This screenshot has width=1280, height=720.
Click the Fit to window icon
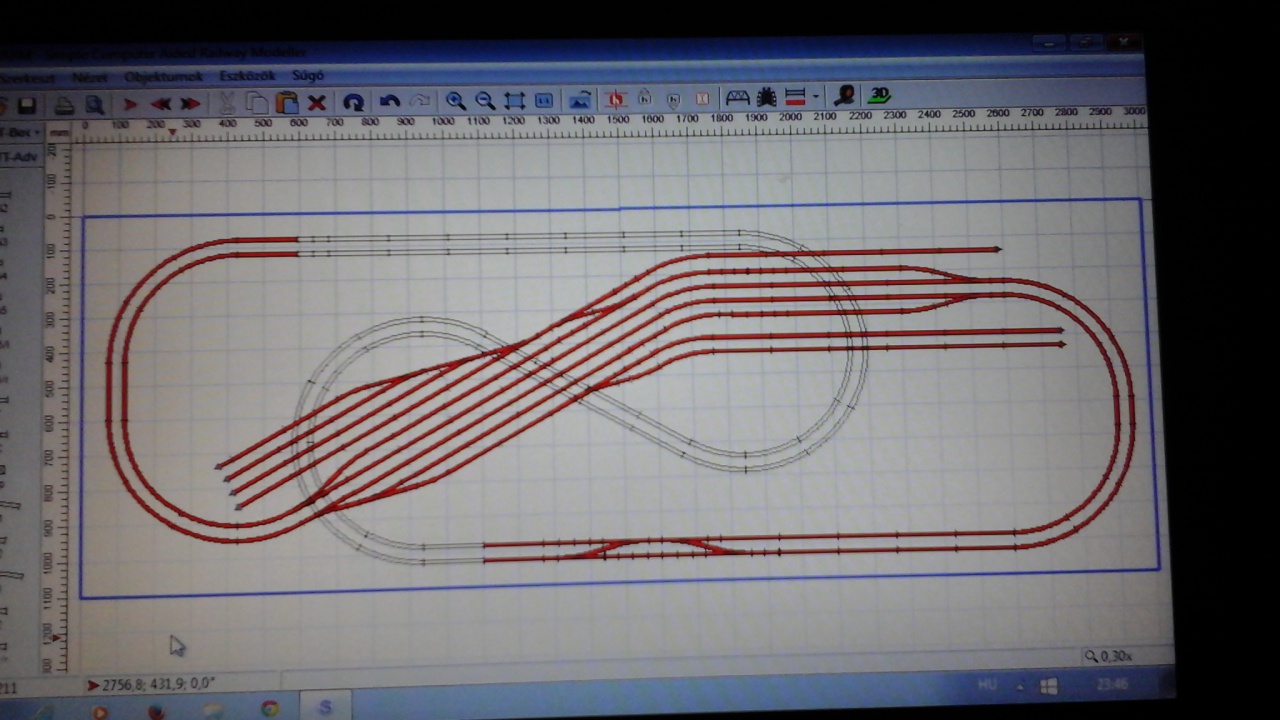(514, 101)
